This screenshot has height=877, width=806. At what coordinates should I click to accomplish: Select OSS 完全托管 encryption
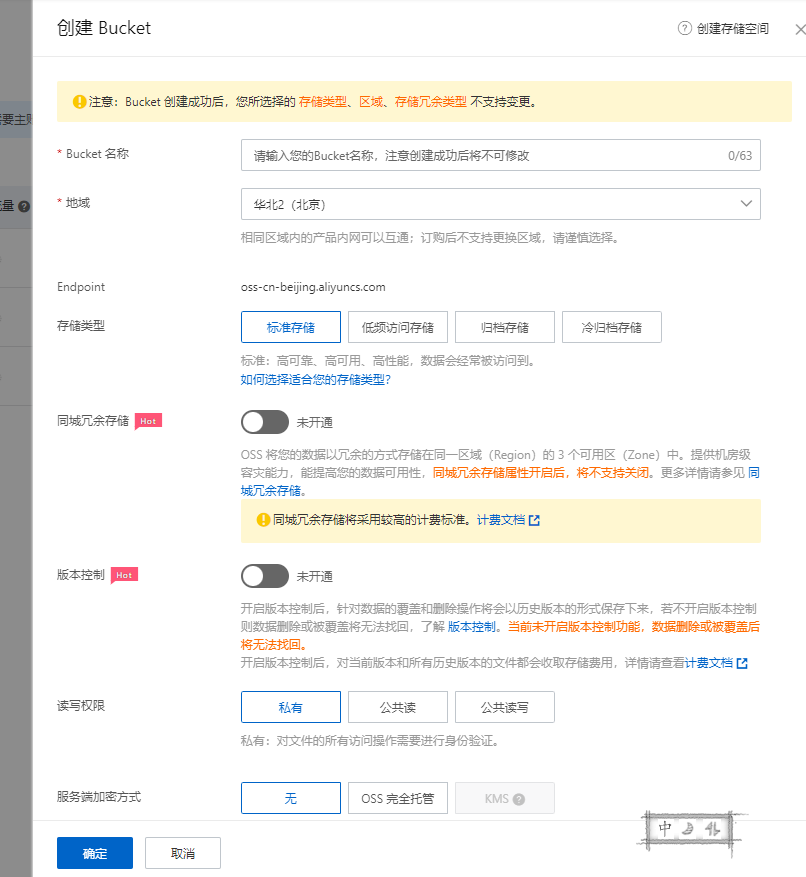click(398, 798)
